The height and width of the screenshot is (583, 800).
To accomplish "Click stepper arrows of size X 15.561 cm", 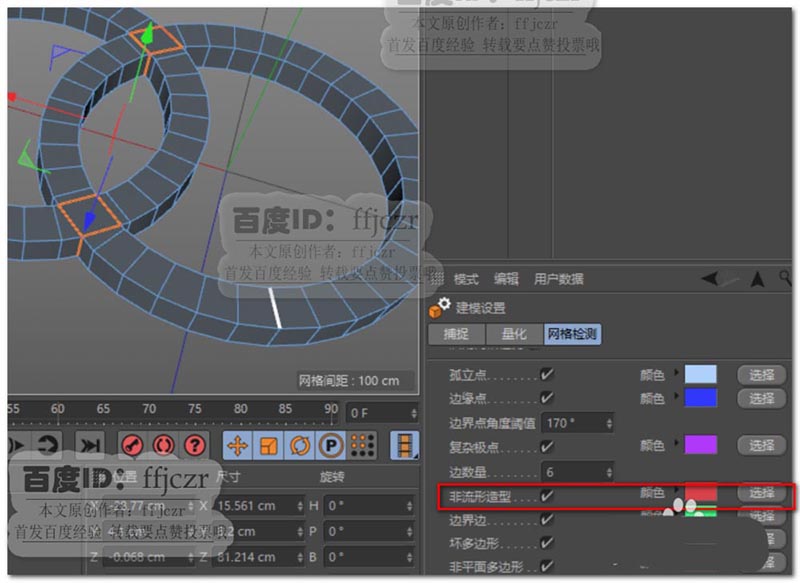I will (x=300, y=506).
